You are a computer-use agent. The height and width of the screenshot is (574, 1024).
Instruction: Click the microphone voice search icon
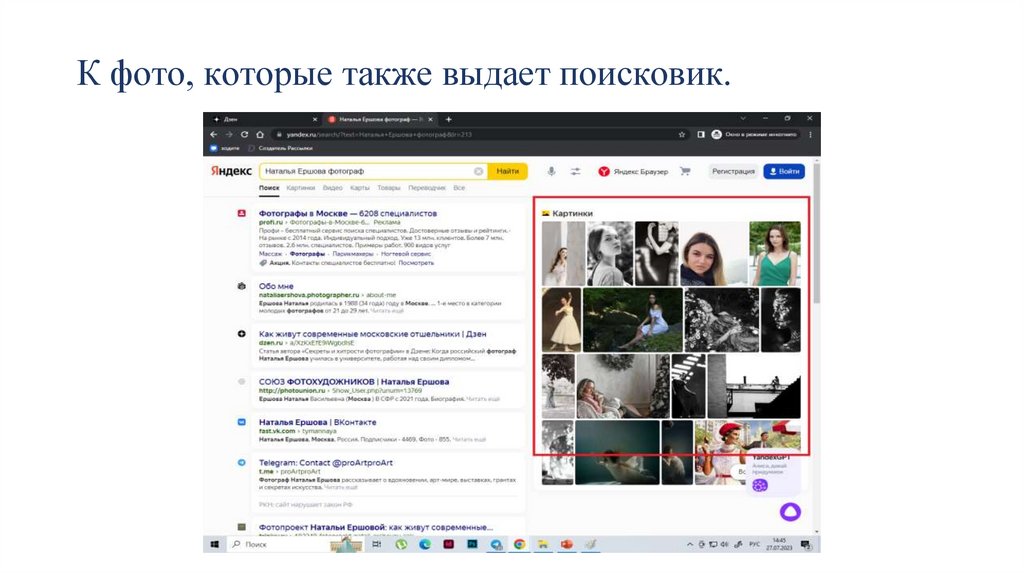551,171
